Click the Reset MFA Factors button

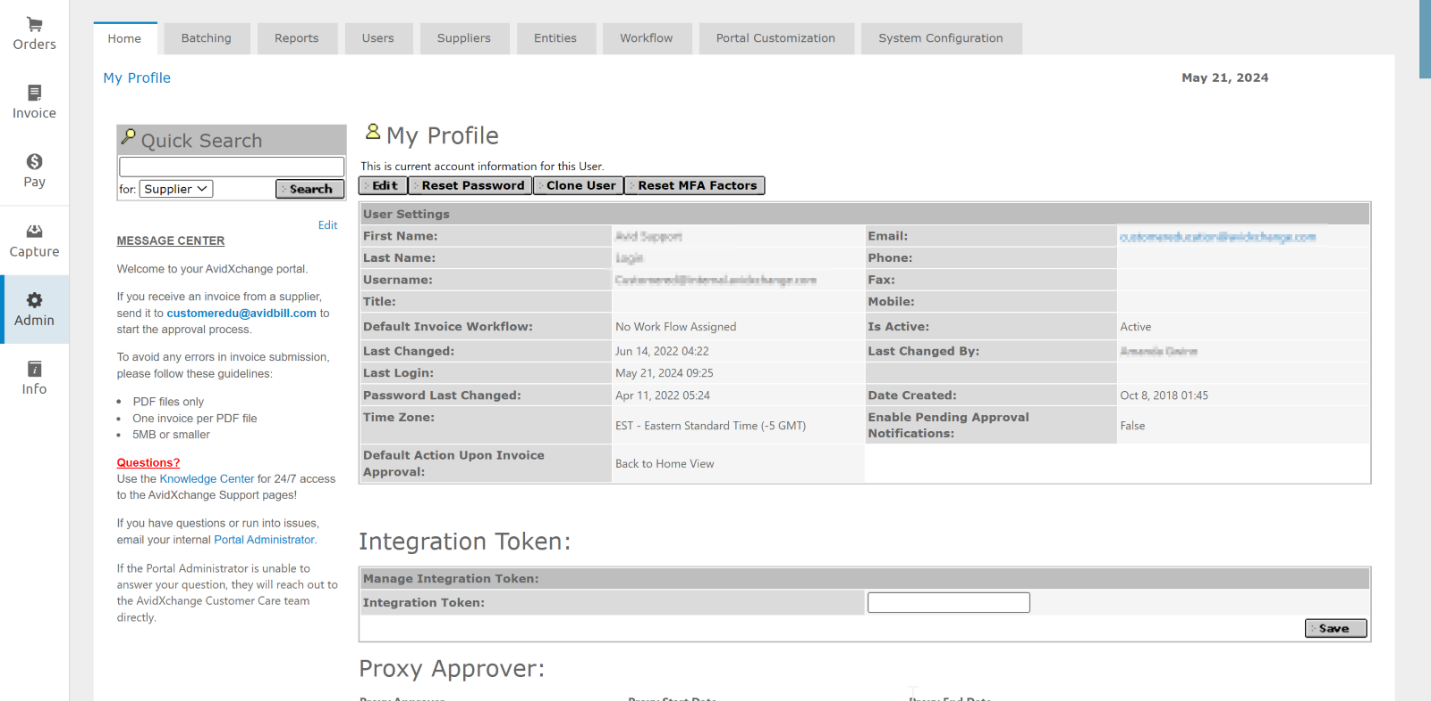point(695,185)
